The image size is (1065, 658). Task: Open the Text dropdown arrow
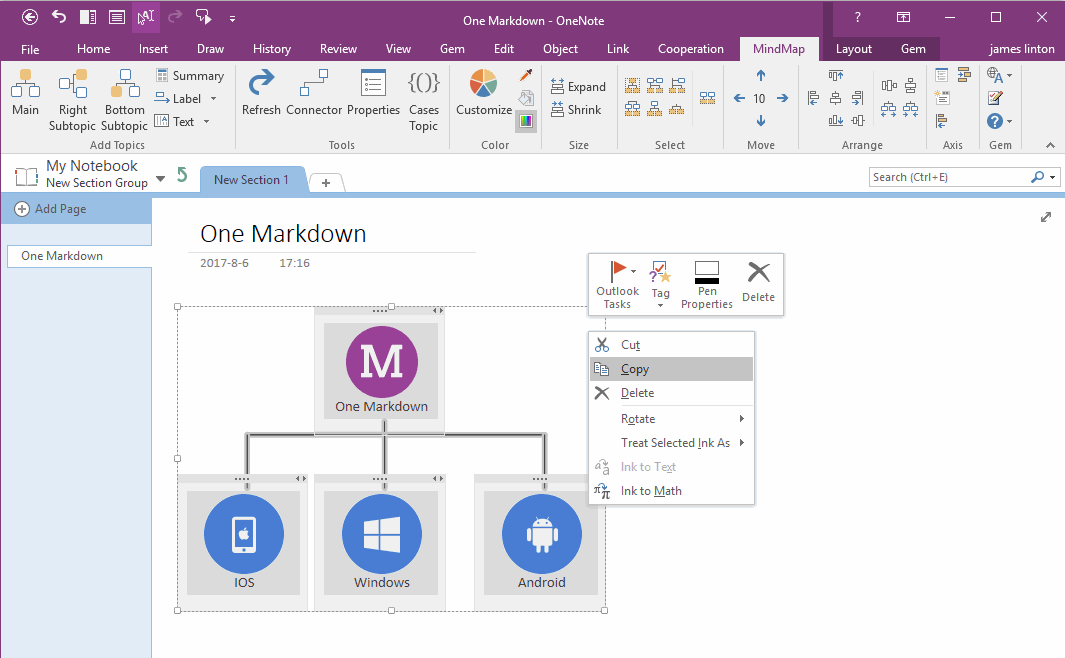206,122
